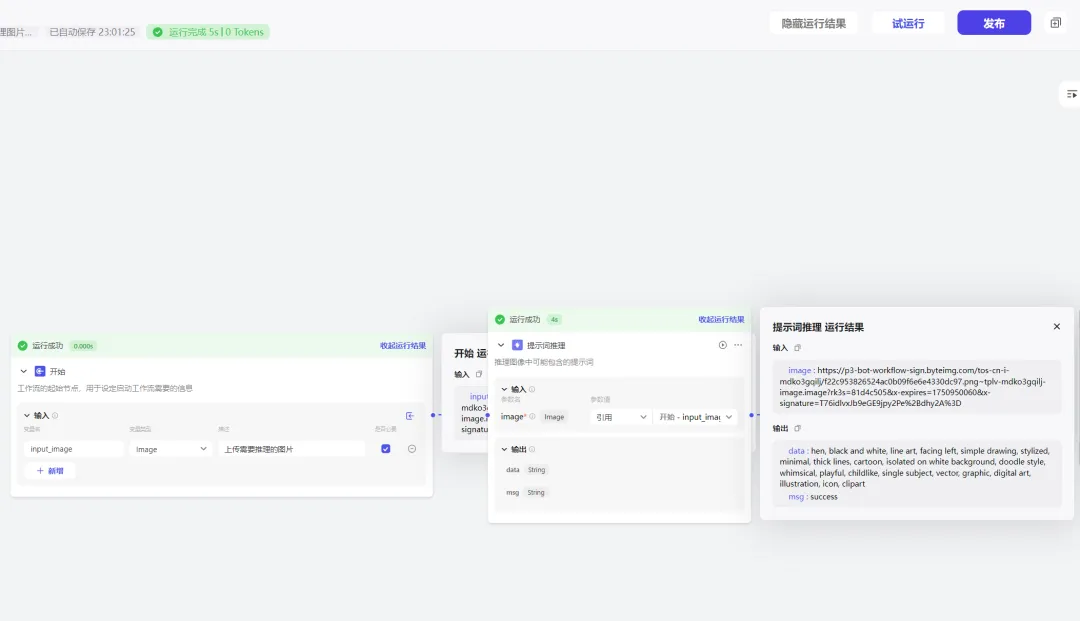This screenshot has width=1080, height=621.
Task: Collapse the 输入 section in 提示词推理 node
Action: (504, 390)
